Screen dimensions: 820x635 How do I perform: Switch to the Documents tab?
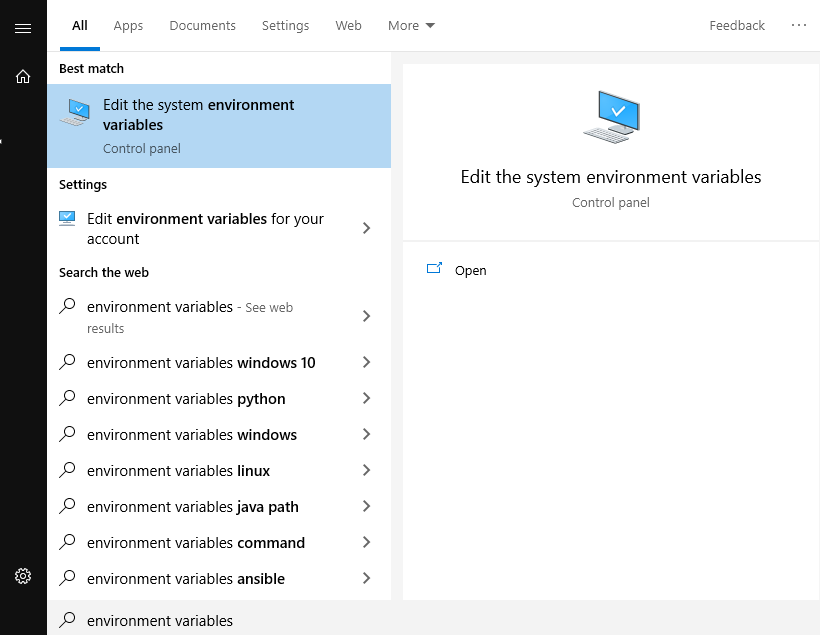coord(202,25)
